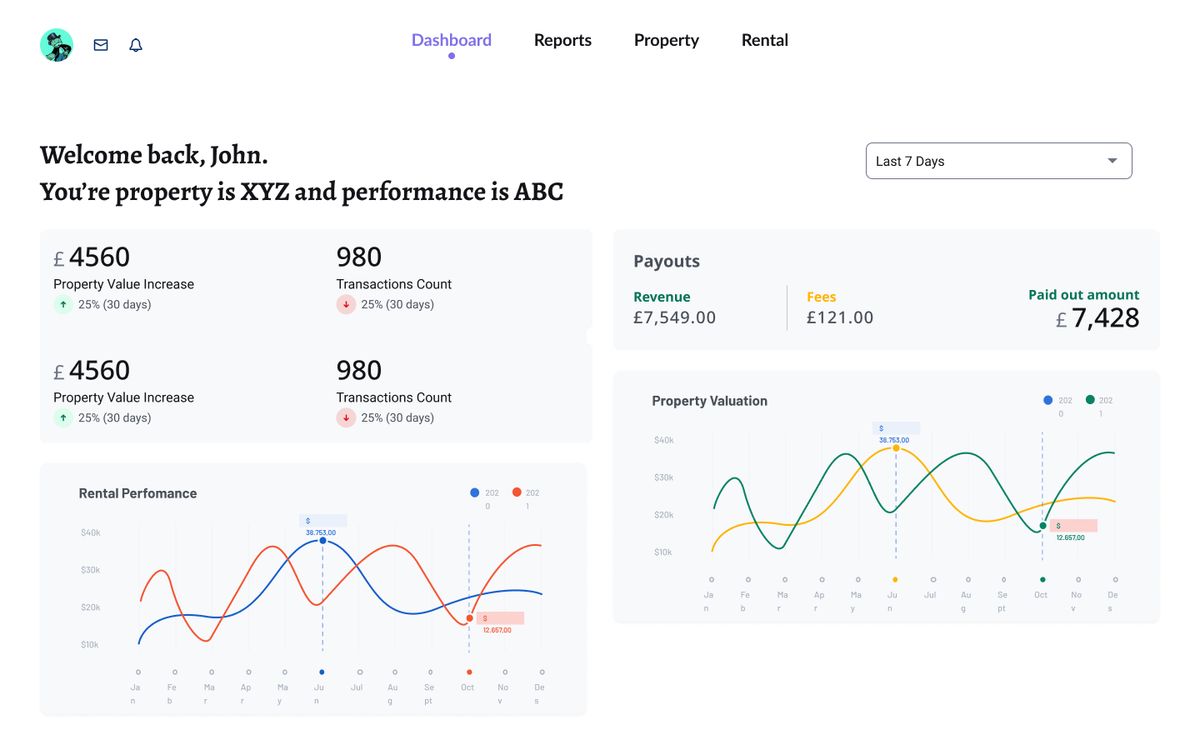The height and width of the screenshot is (750, 1200).
Task: Click Mar axis marker in Rental Perfomance
Action: coord(212,672)
